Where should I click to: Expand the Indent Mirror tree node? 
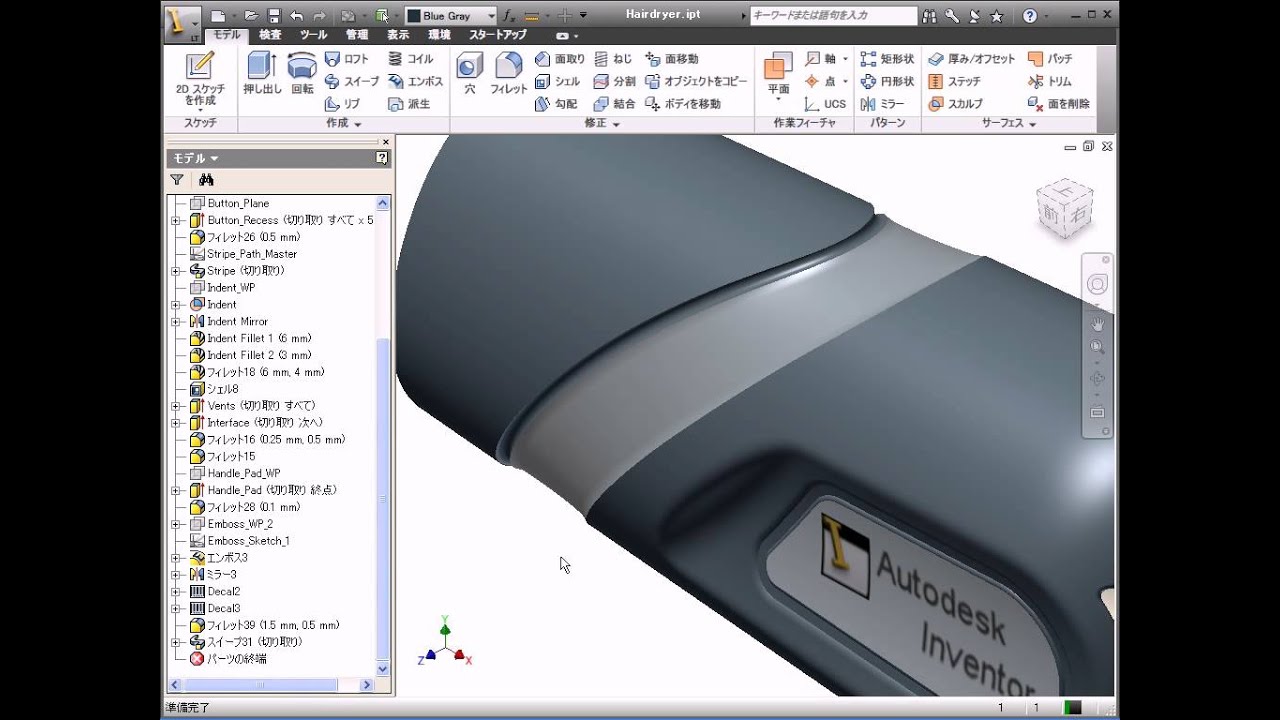[175, 321]
